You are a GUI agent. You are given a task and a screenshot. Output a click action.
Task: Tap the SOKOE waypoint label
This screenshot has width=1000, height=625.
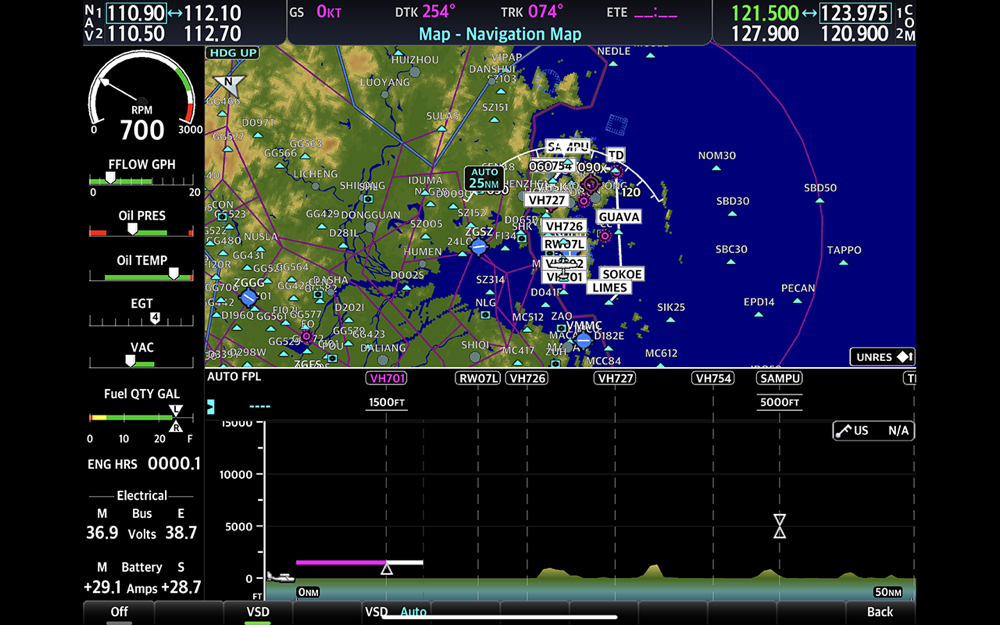pyautogui.click(x=622, y=274)
